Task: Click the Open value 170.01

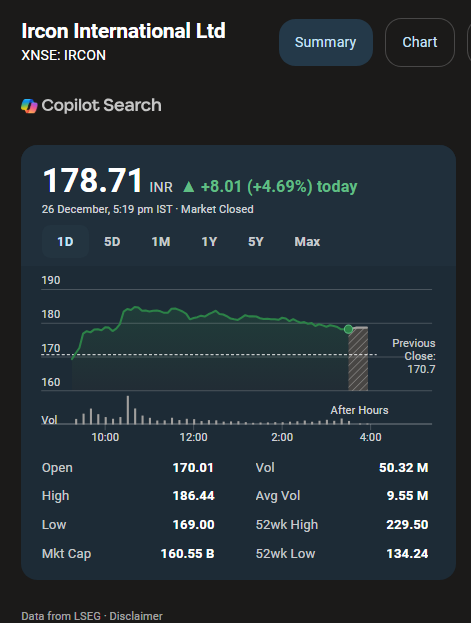Action: click(193, 468)
